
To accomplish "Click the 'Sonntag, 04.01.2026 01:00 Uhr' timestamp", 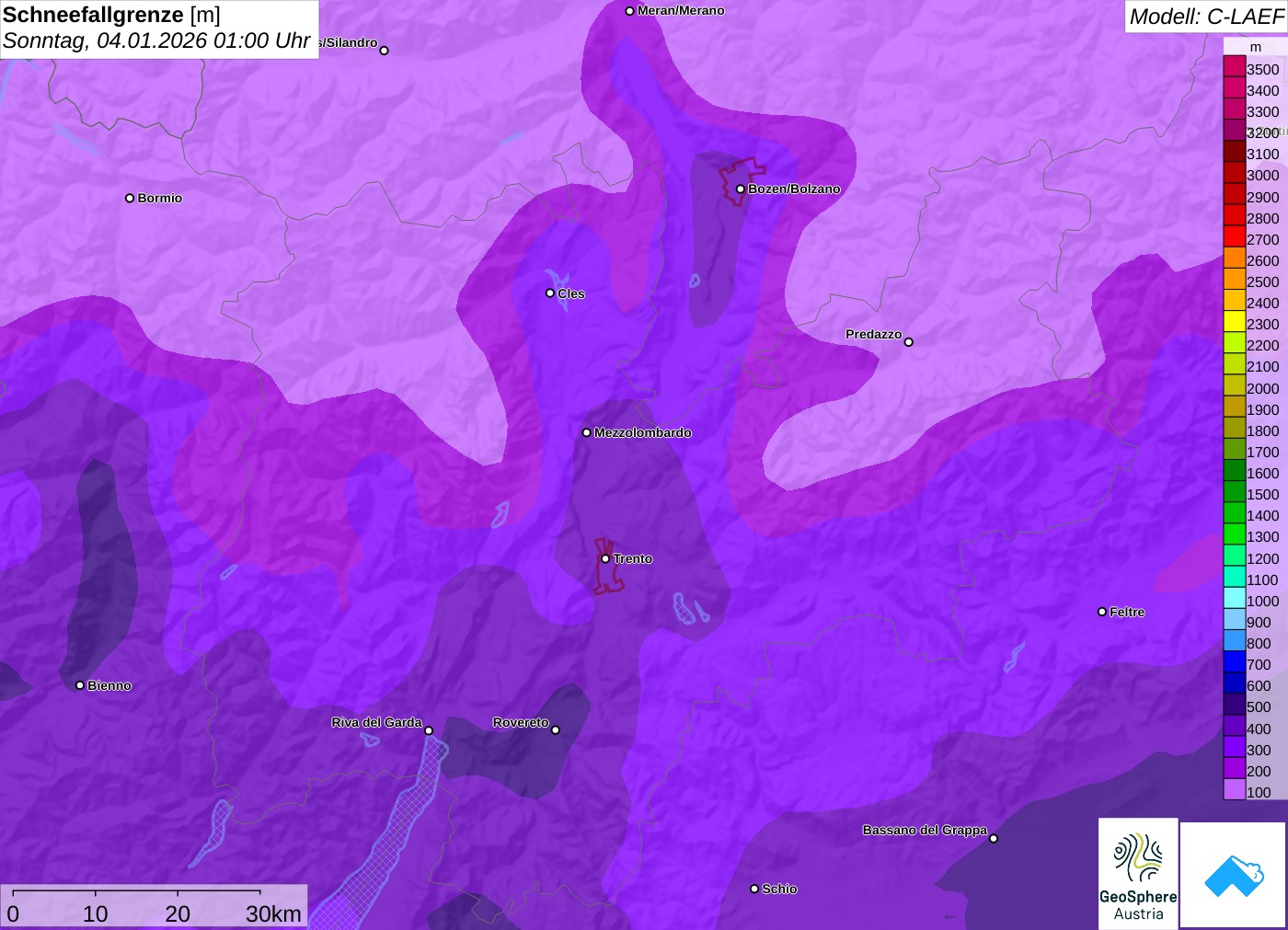I will click(x=156, y=41).
